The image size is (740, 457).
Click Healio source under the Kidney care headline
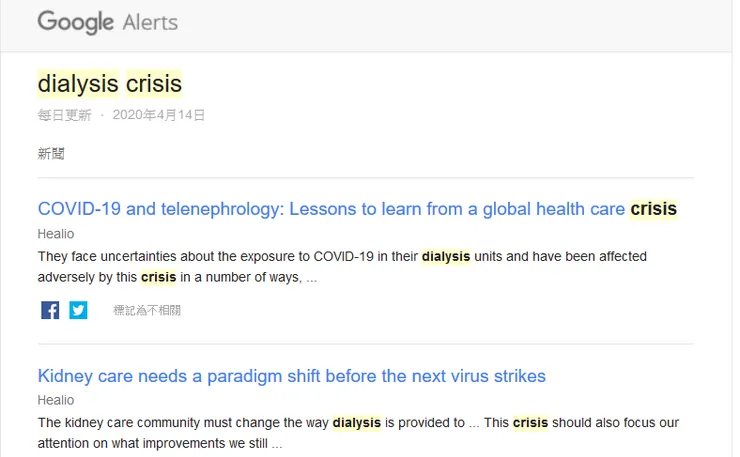(x=55, y=400)
